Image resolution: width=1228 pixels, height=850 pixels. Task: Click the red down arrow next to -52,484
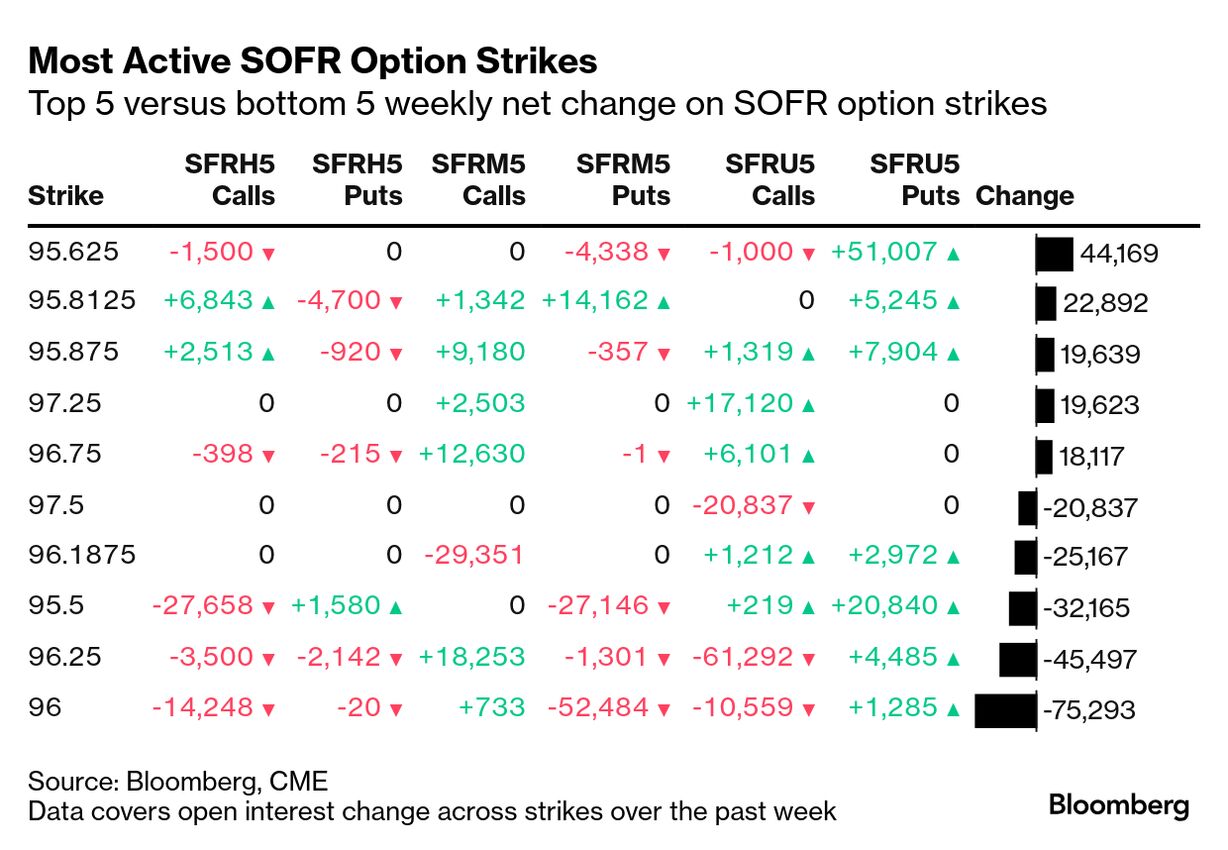[663, 710]
